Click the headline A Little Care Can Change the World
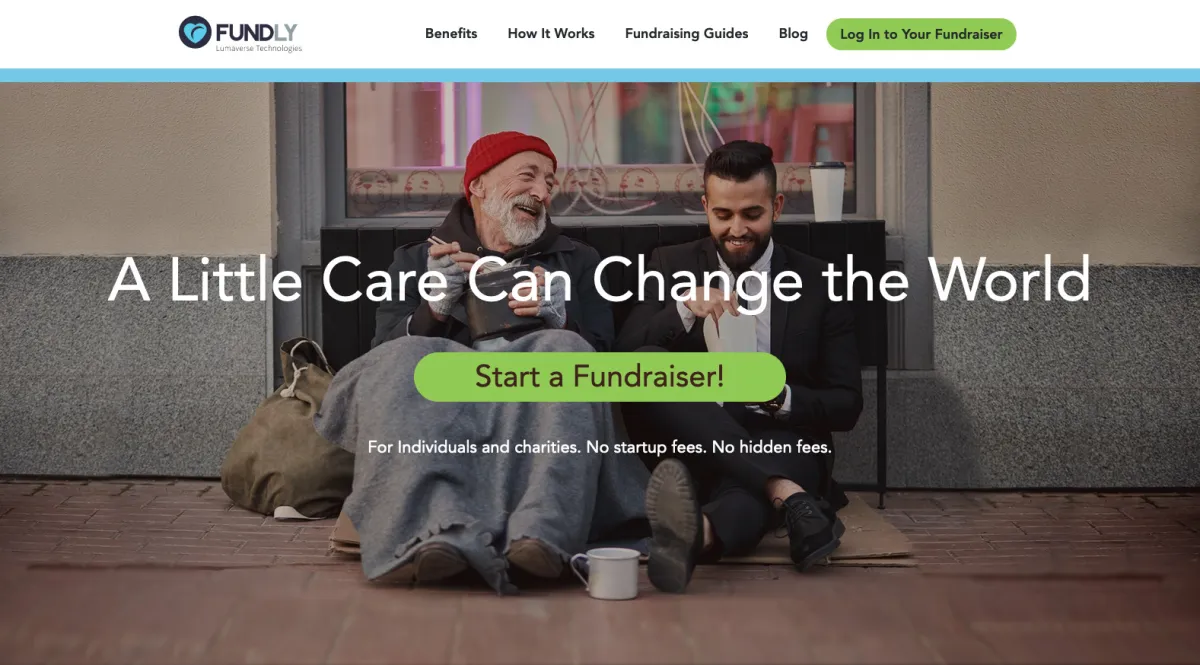The height and width of the screenshot is (665, 1200). pos(600,279)
